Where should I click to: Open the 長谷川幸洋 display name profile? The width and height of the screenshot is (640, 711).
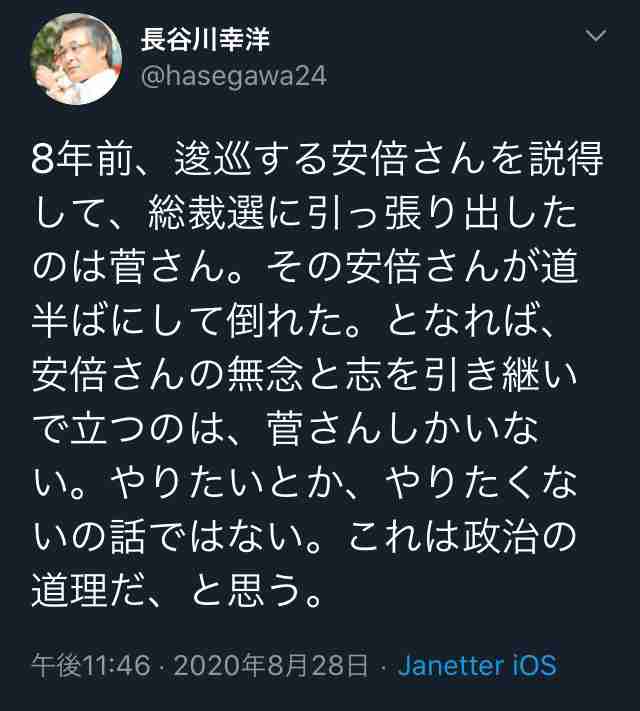(x=205, y=39)
